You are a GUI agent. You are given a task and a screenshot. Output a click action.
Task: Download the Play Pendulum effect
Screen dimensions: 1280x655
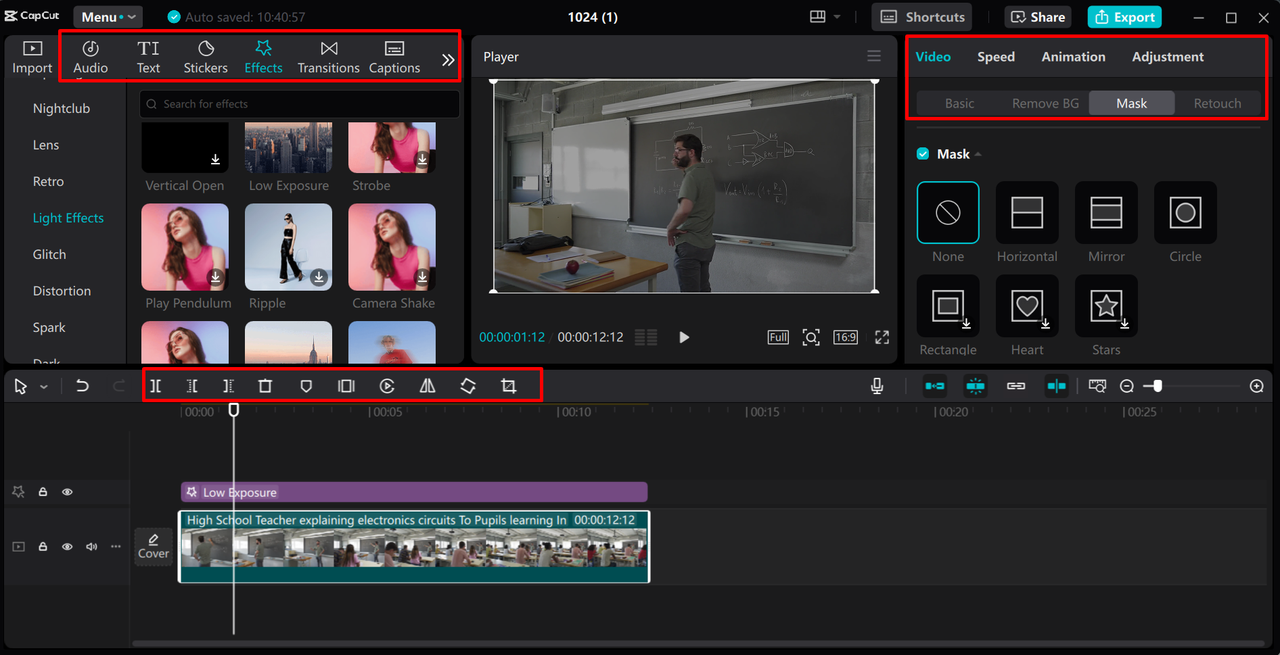pyautogui.click(x=215, y=277)
